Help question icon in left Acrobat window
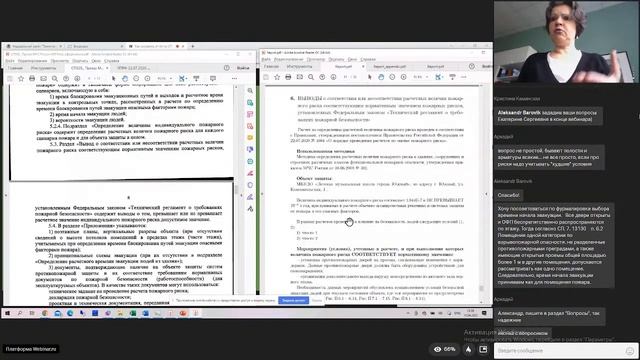Image resolution: width=640 pixels, height=360 pixels. coord(227,68)
